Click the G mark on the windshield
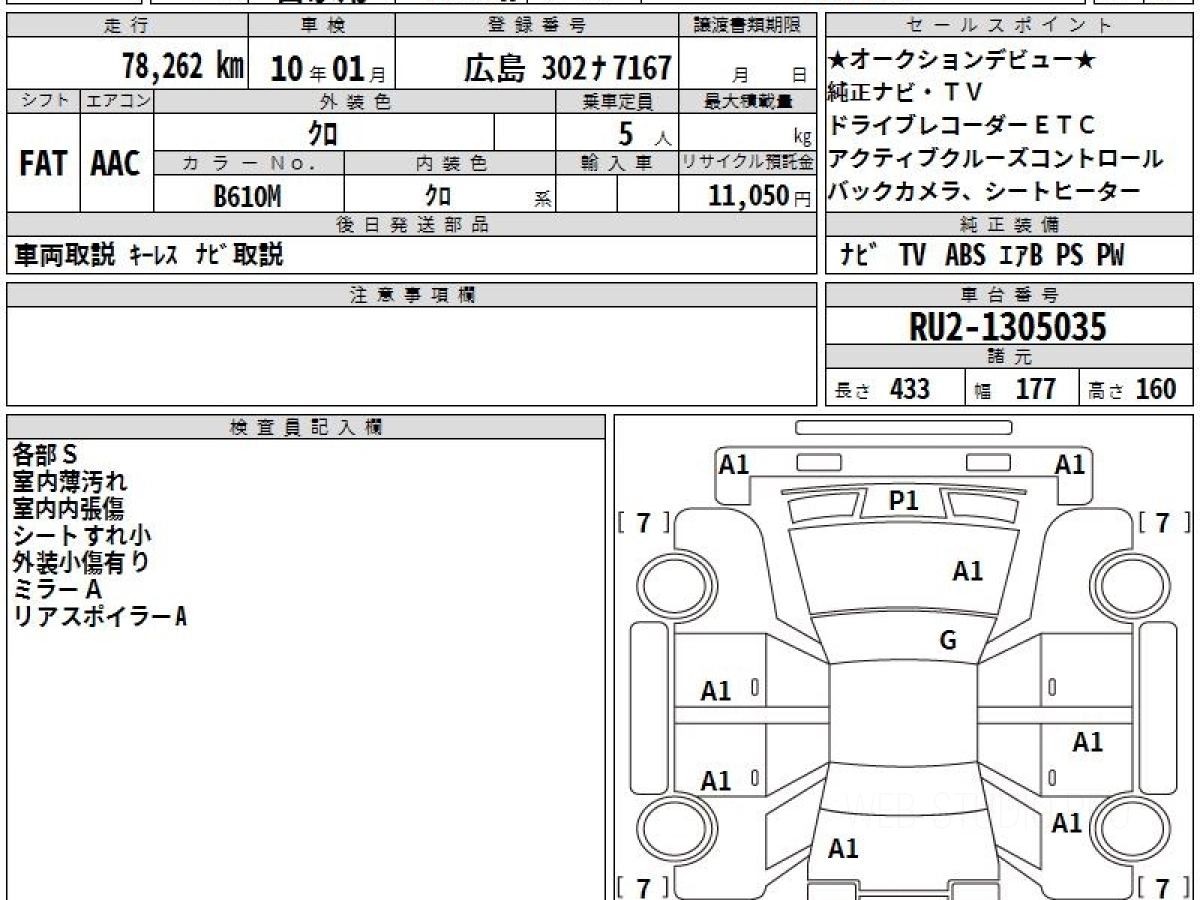 948,641
